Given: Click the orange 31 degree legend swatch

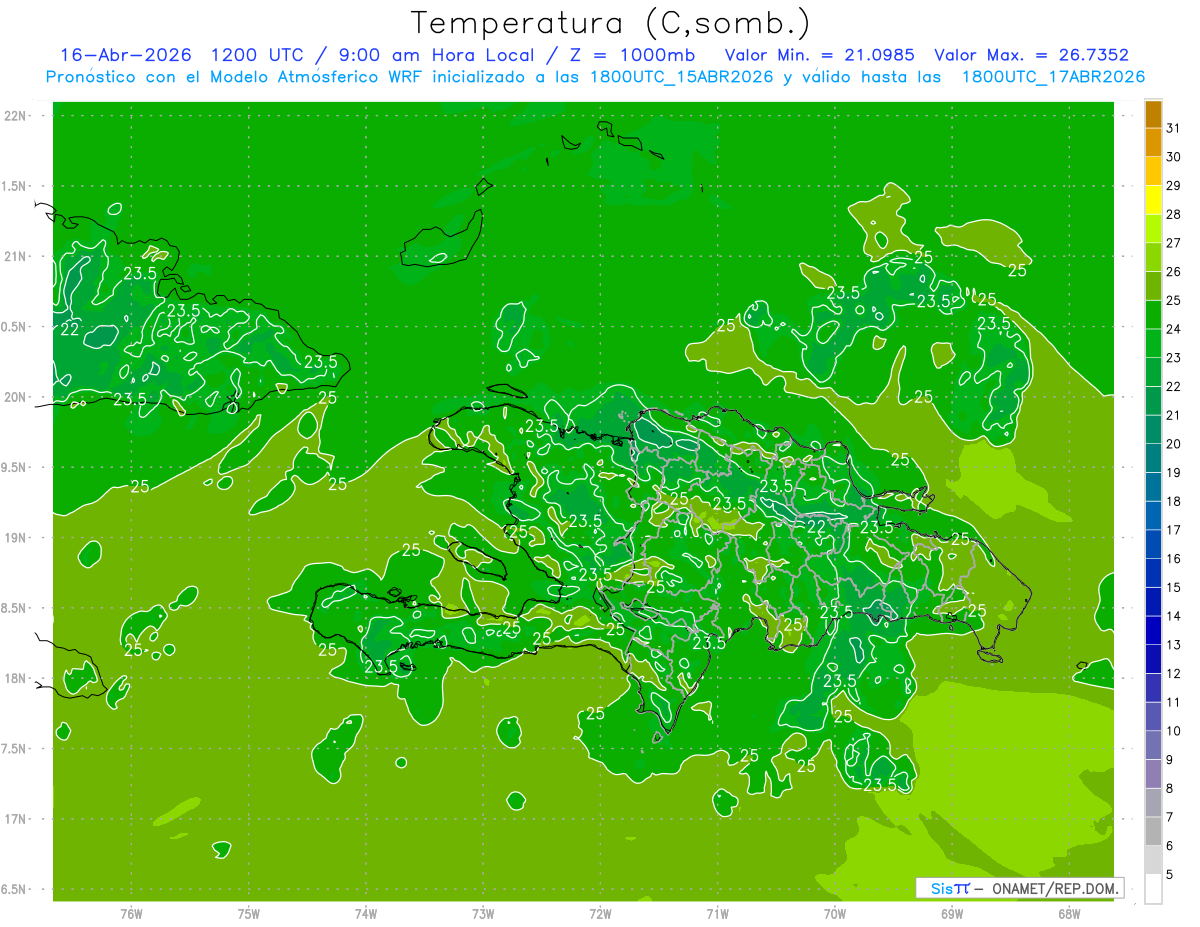Looking at the screenshot, I should [1153, 116].
